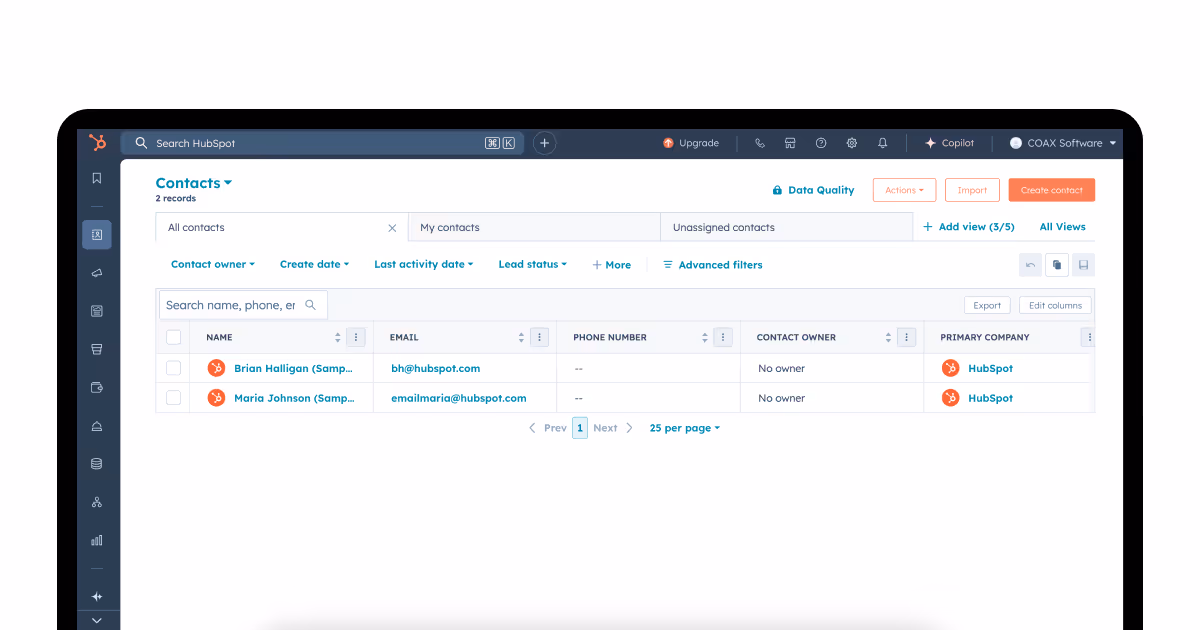This screenshot has width=1200, height=630.
Task: Open the Commerce wallet sidebar icon
Action: click(x=97, y=387)
